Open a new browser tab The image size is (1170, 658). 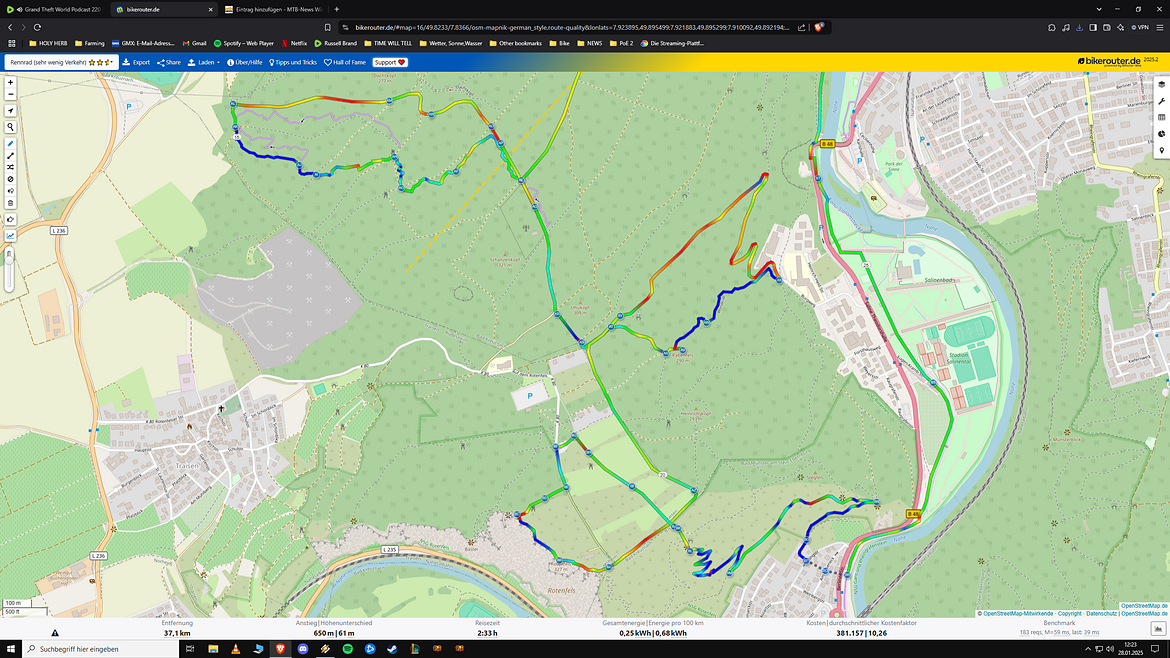337,10
